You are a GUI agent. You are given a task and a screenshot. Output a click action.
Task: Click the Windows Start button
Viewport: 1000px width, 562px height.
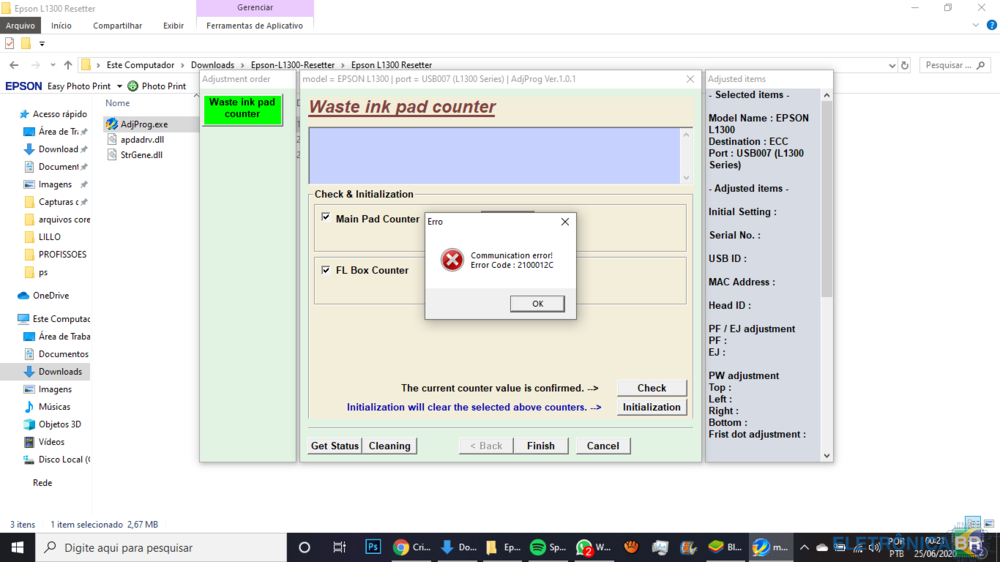coord(17,547)
